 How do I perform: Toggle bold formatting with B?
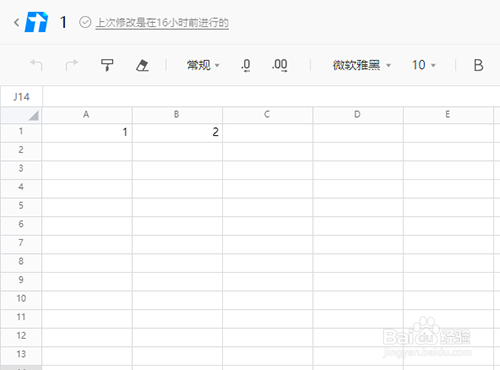coord(478,65)
